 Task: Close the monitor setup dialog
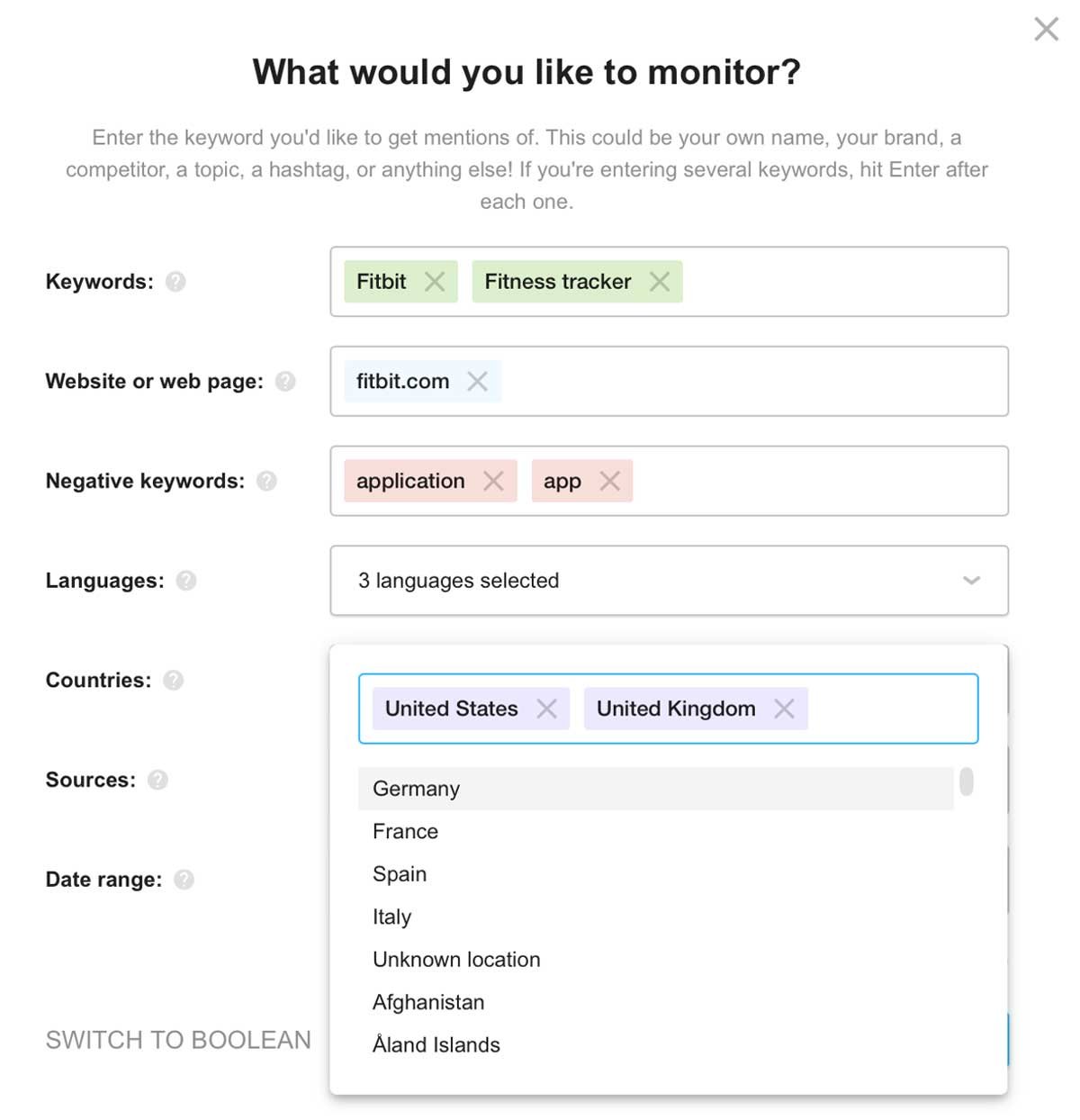[x=1046, y=30]
